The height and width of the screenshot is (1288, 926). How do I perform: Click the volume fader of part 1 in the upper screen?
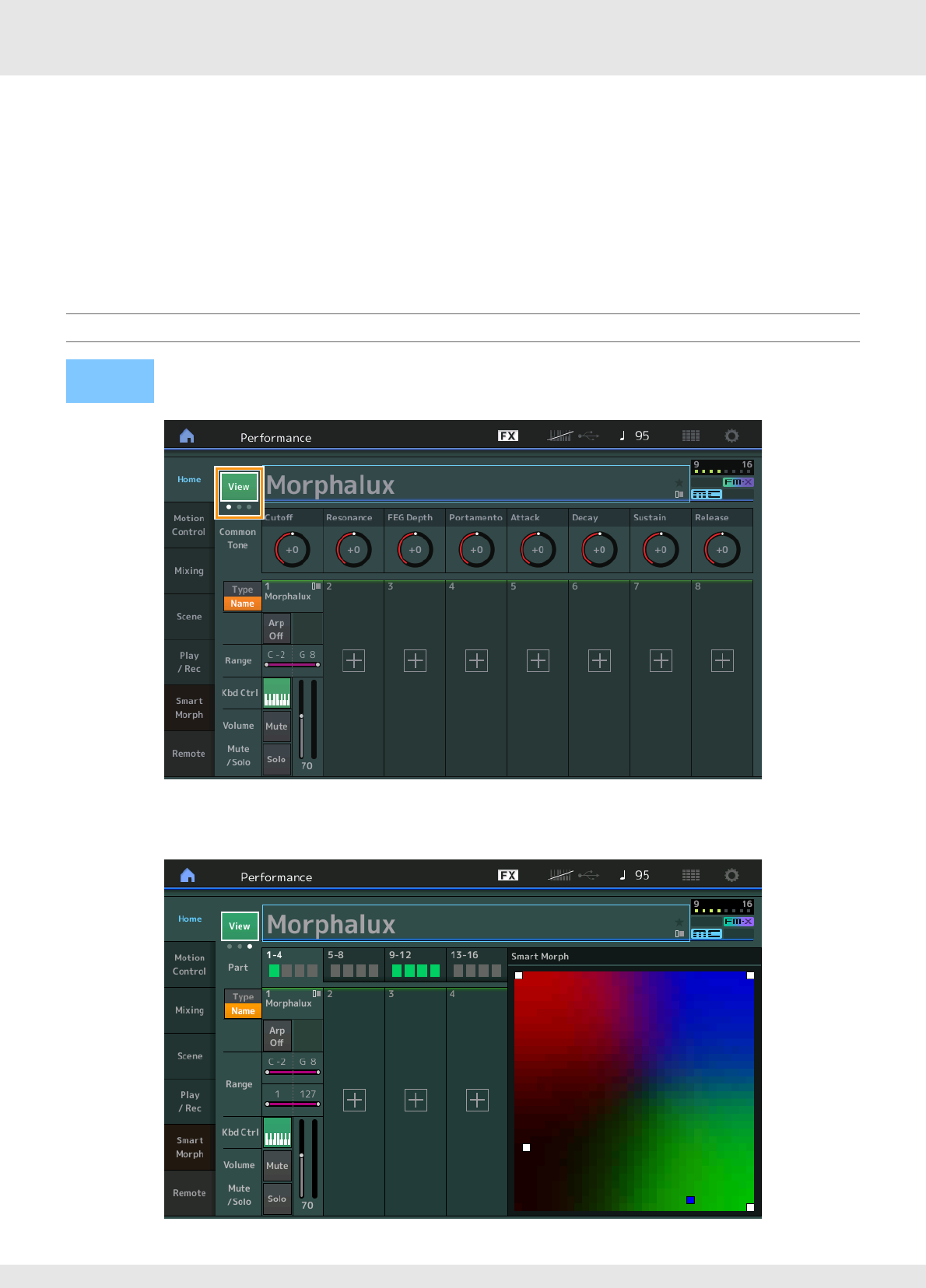(x=301, y=719)
